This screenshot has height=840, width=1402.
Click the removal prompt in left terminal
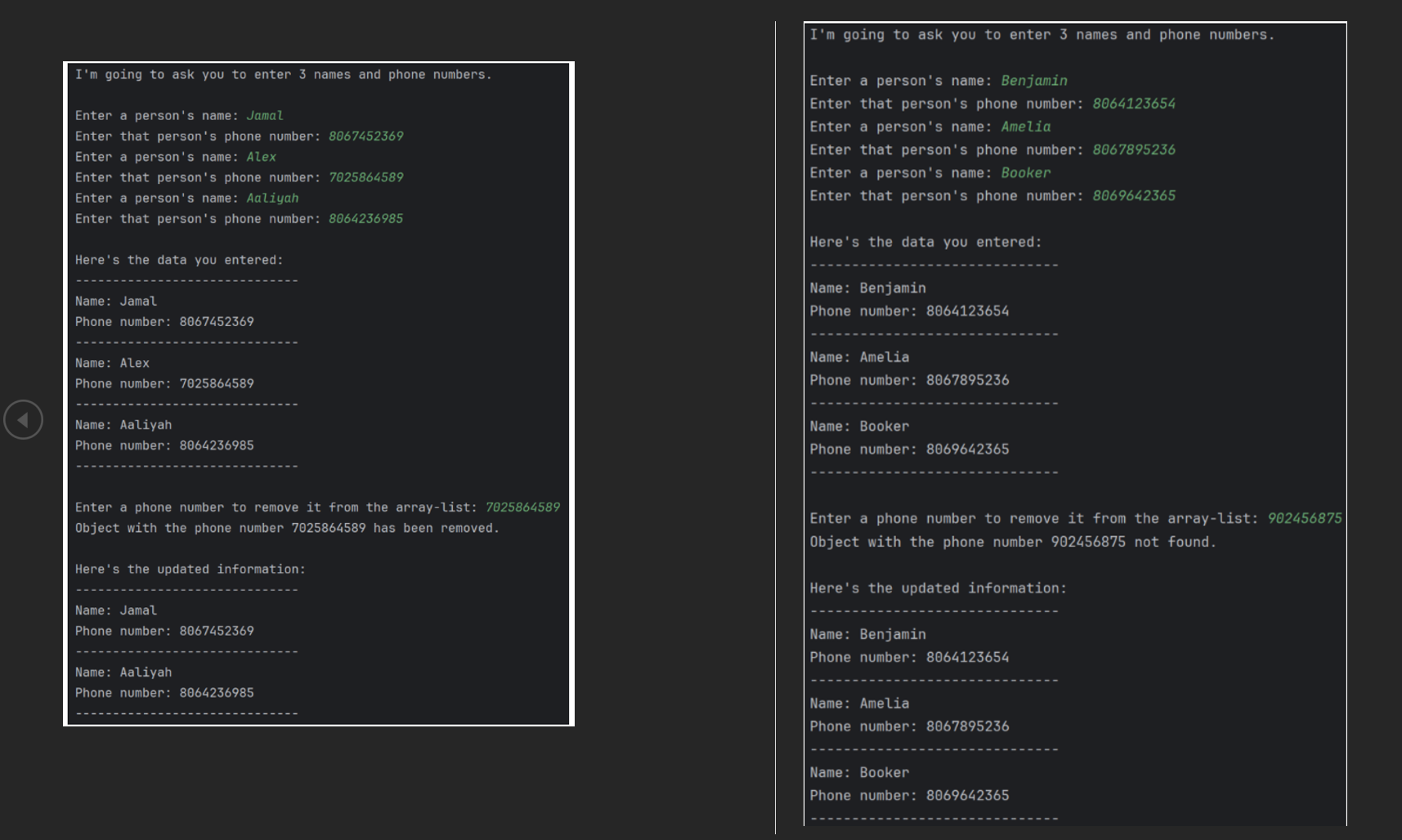click(280, 507)
